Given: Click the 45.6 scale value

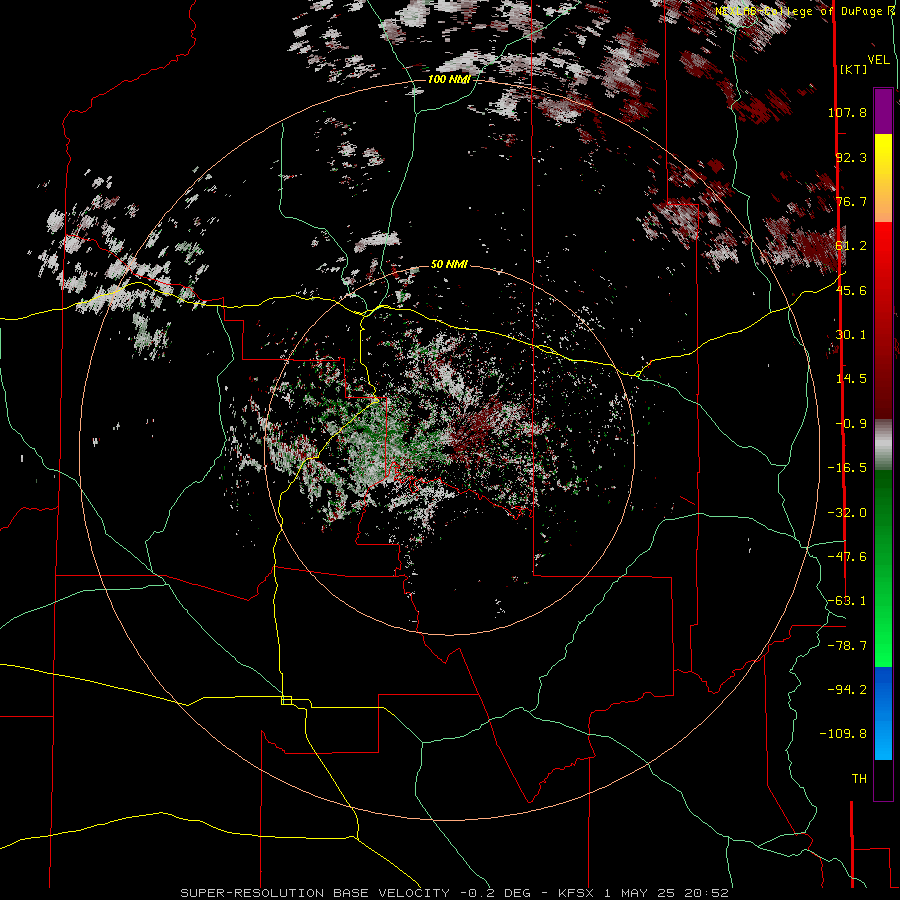Looking at the screenshot, I should point(851,290).
